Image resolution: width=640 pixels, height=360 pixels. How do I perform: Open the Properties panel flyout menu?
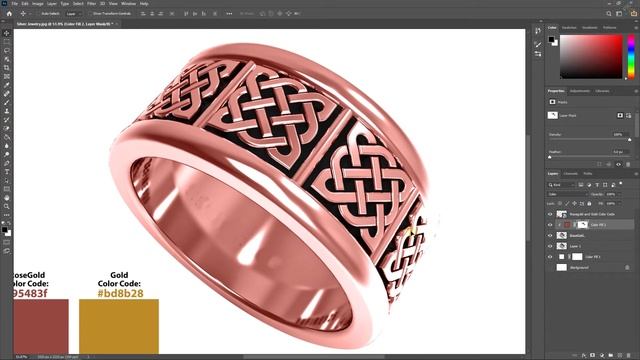(x=636, y=91)
